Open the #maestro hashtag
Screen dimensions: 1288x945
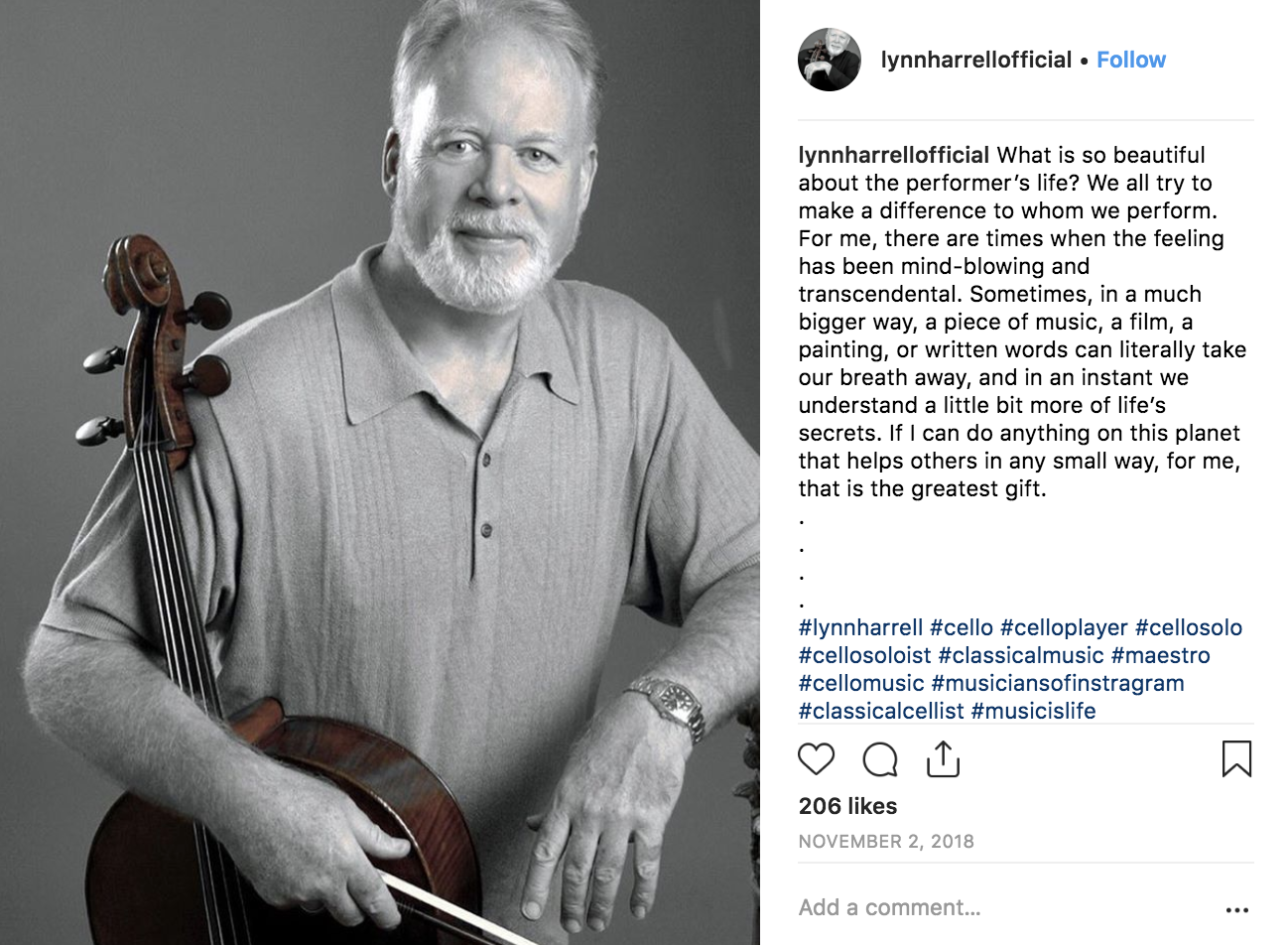click(x=1161, y=655)
